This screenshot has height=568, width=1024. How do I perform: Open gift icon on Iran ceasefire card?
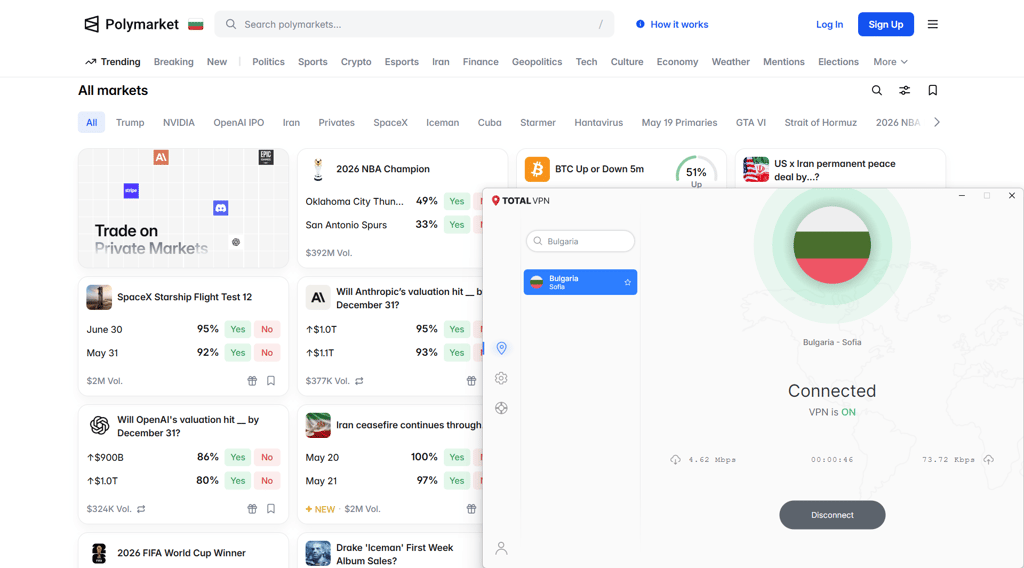(471, 509)
